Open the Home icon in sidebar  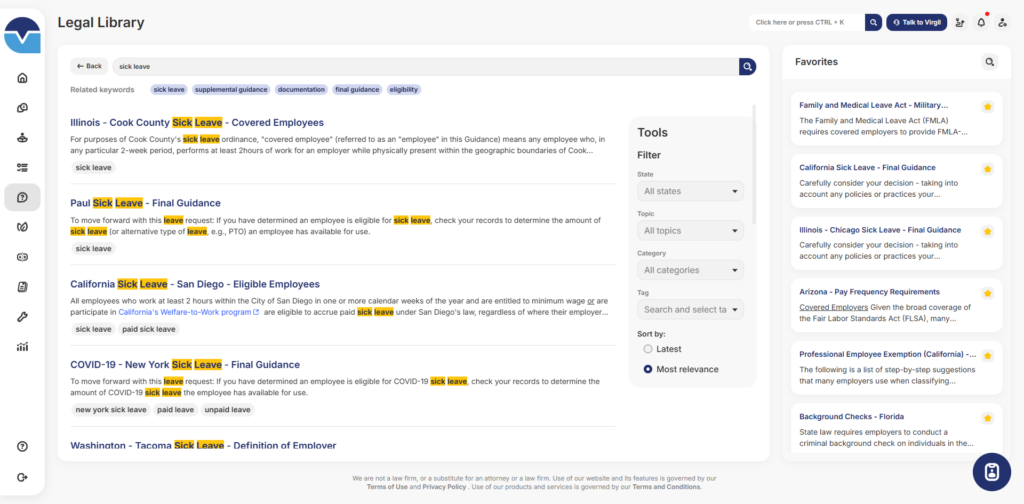click(x=22, y=78)
